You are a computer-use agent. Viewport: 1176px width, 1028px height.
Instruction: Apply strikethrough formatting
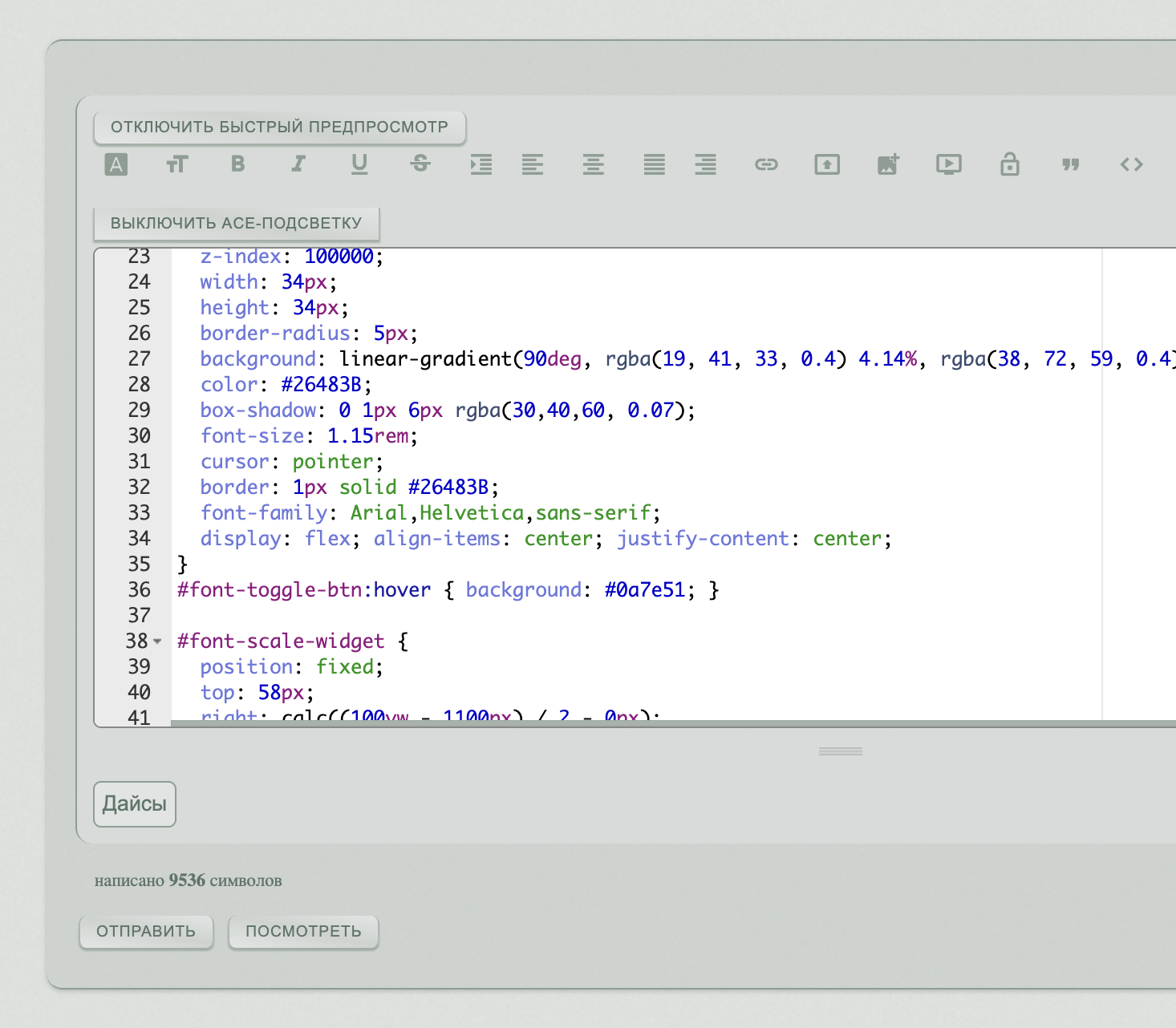click(420, 164)
